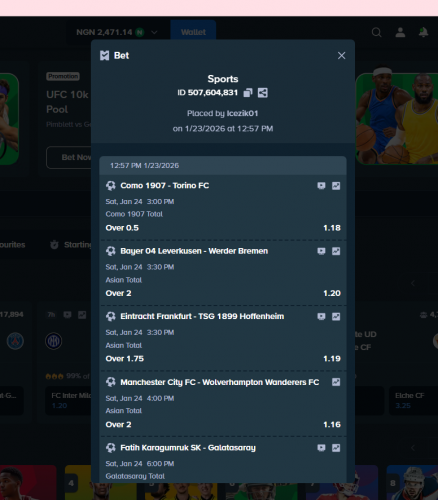This screenshot has width=438, height=500.
Task: Open the user profile icon
Action: pyautogui.click(x=400, y=32)
